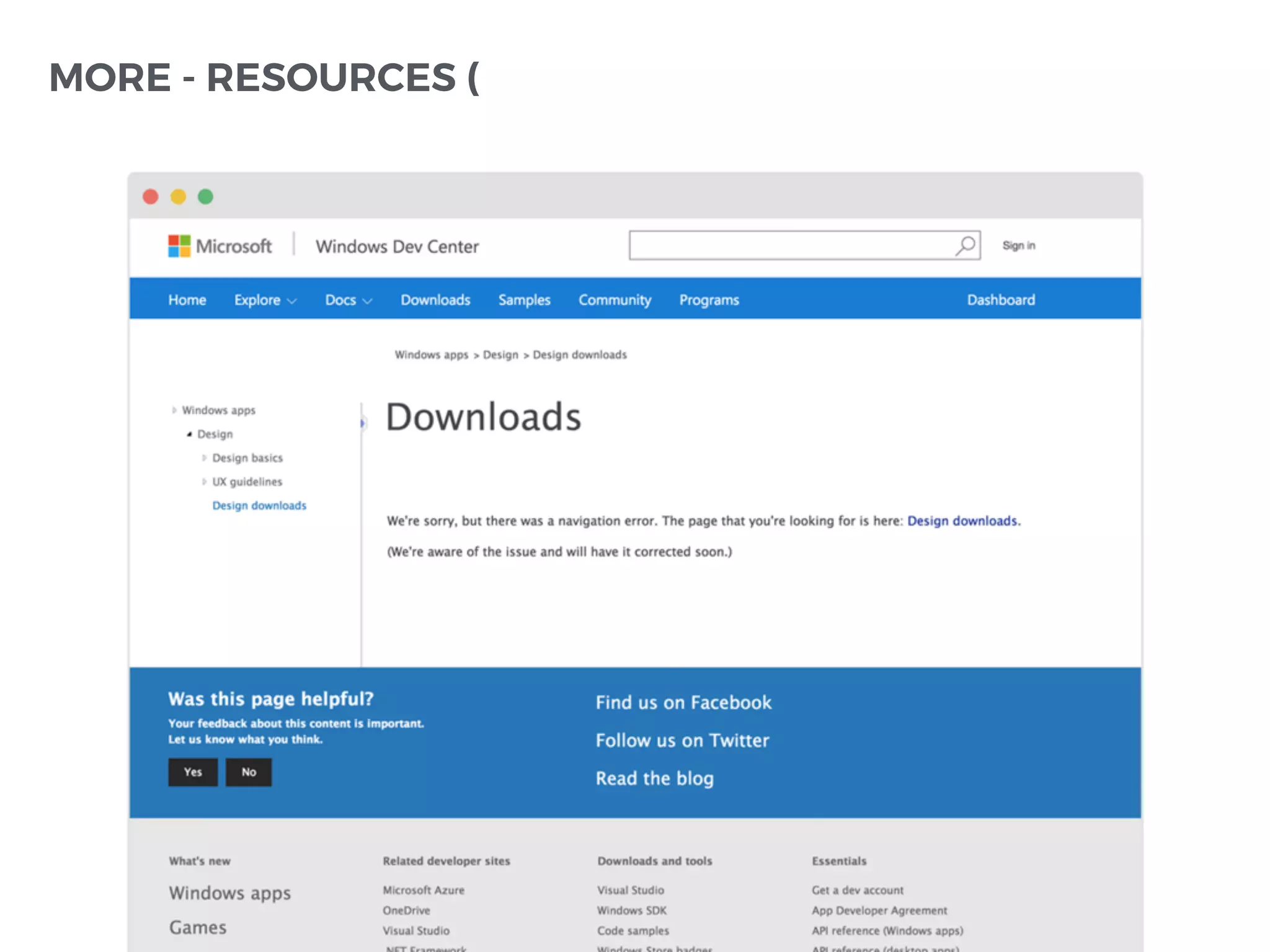Click the yellow minimize window dot
Viewport: 1270px width, 952px height.
pyautogui.click(x=178, y=196)
